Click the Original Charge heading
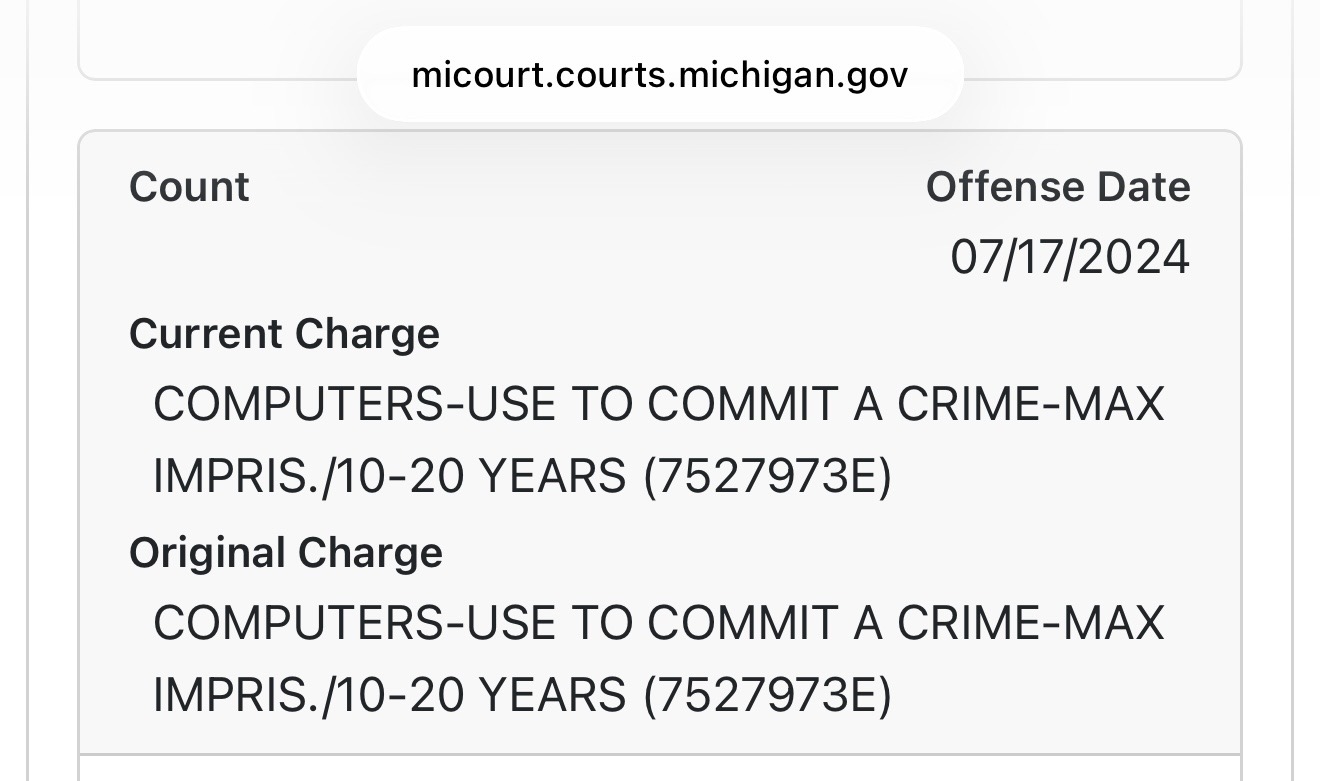This screenshot has height=781, width=1320. pyautogui.click(x=285, y=553)
